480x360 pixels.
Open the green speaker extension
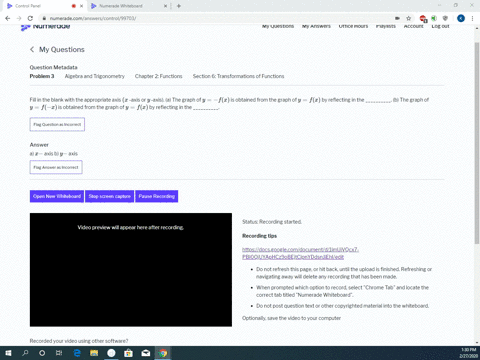click(x=434, y=18)
